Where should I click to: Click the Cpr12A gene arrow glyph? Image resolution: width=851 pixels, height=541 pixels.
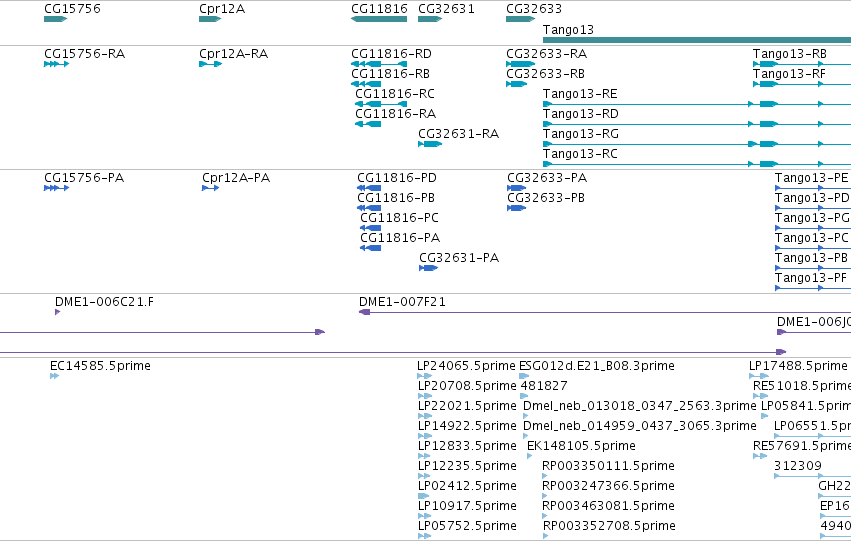pyautogui.click(x=210, y=19)
